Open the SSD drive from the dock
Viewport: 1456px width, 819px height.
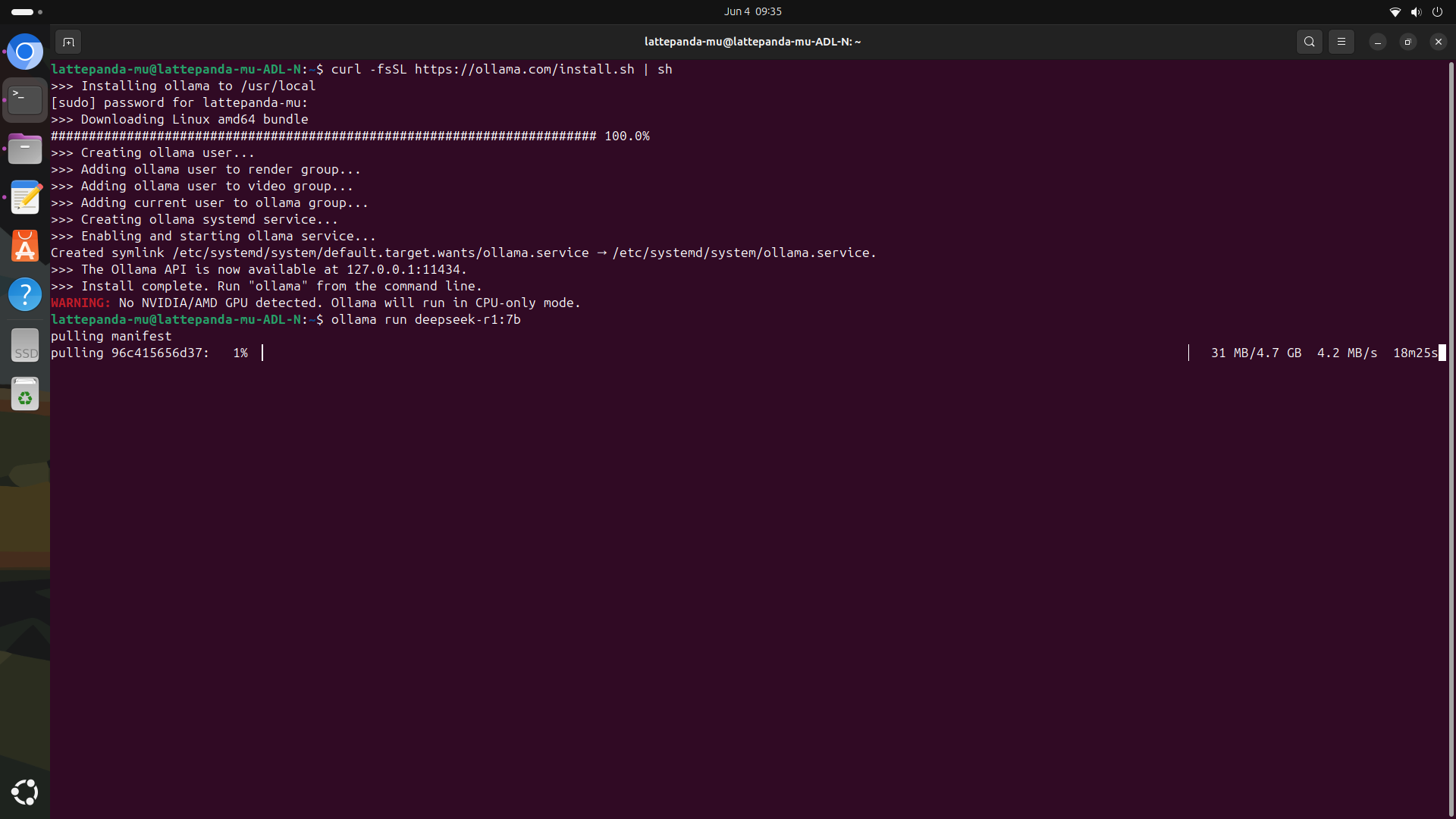tap(25, 346)
